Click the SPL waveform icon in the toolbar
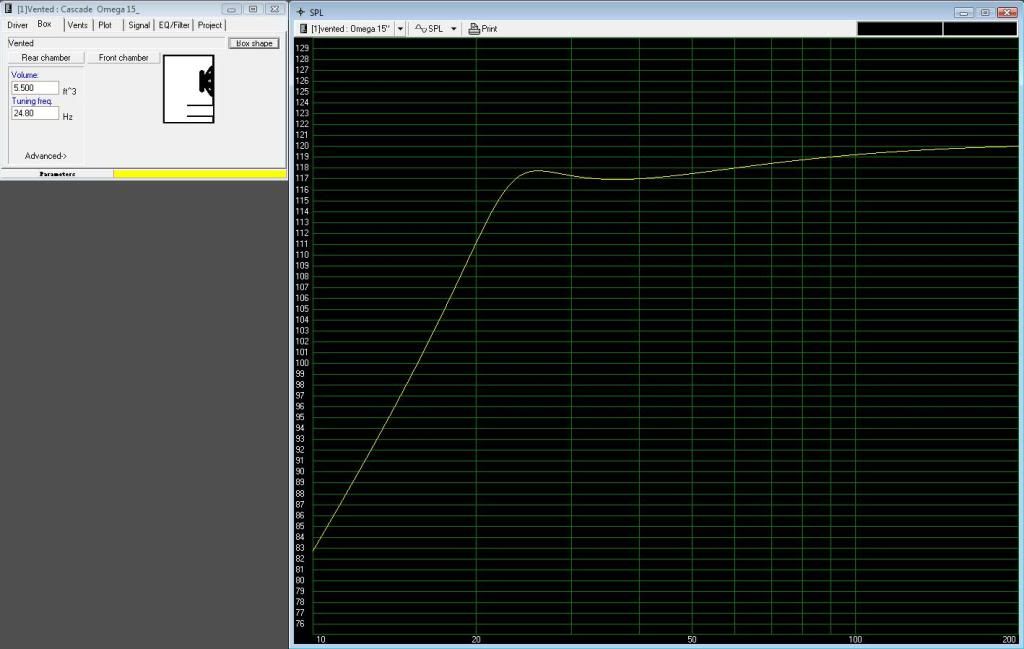1024x649 pixels. [x=421, y=29]
